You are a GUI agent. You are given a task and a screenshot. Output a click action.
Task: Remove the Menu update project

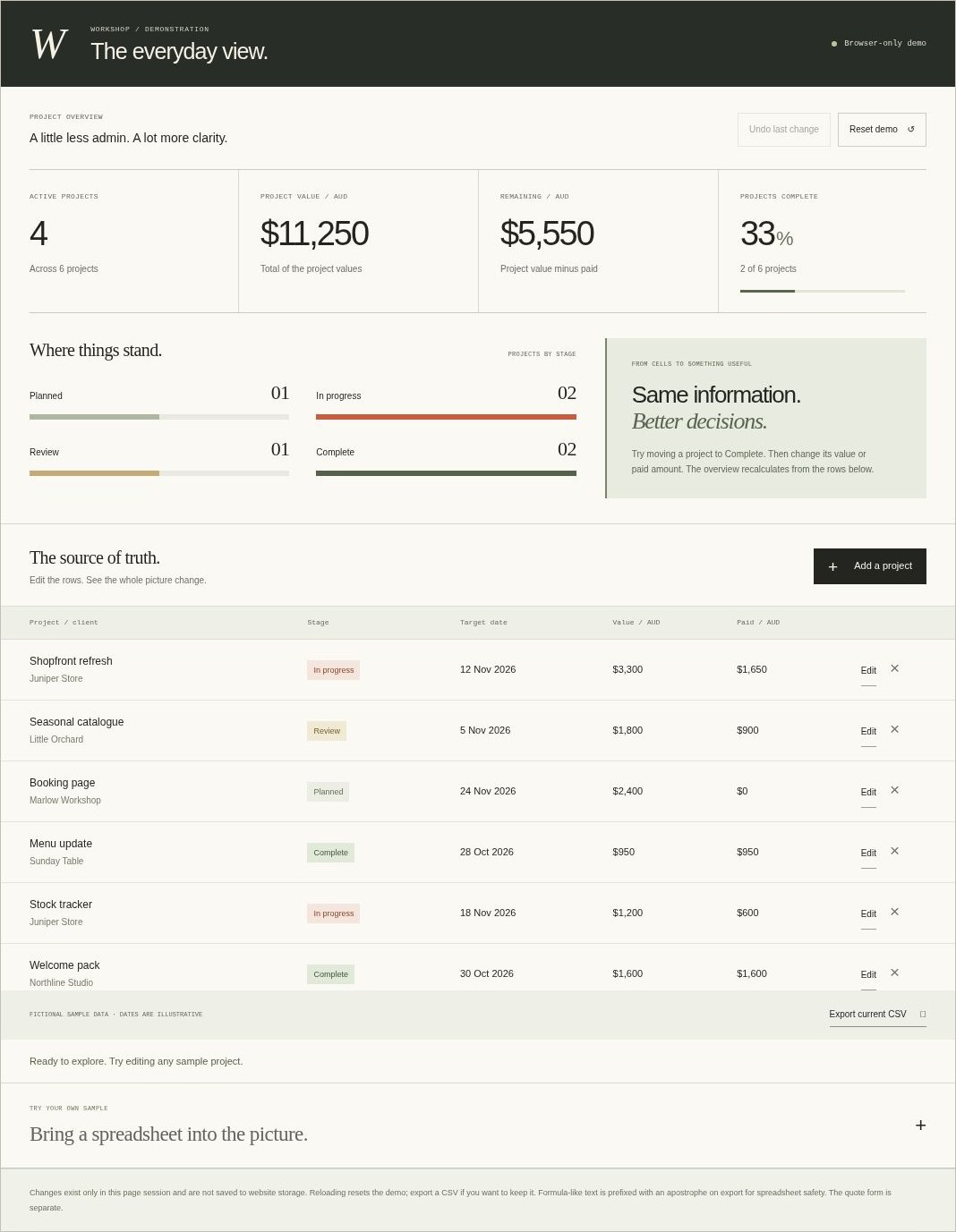894,851
